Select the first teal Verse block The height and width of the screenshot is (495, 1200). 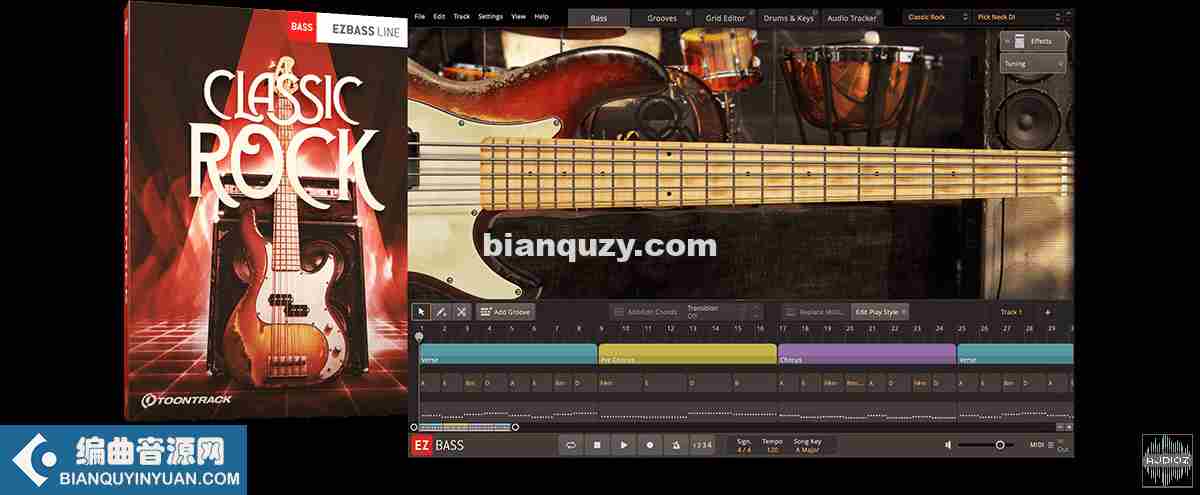[x=508, y=354]
